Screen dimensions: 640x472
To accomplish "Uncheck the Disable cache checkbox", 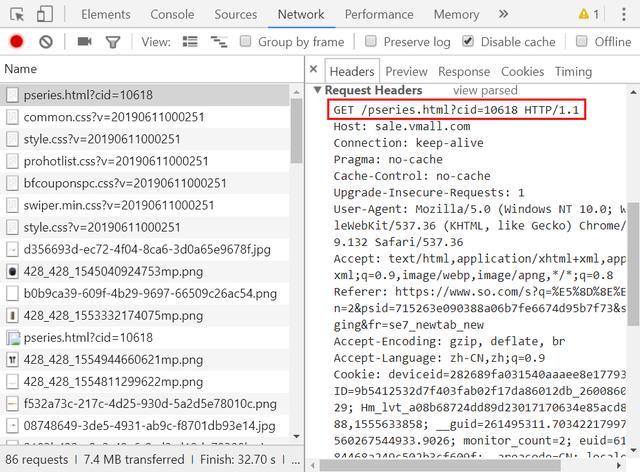I will [x=468, y=41].
